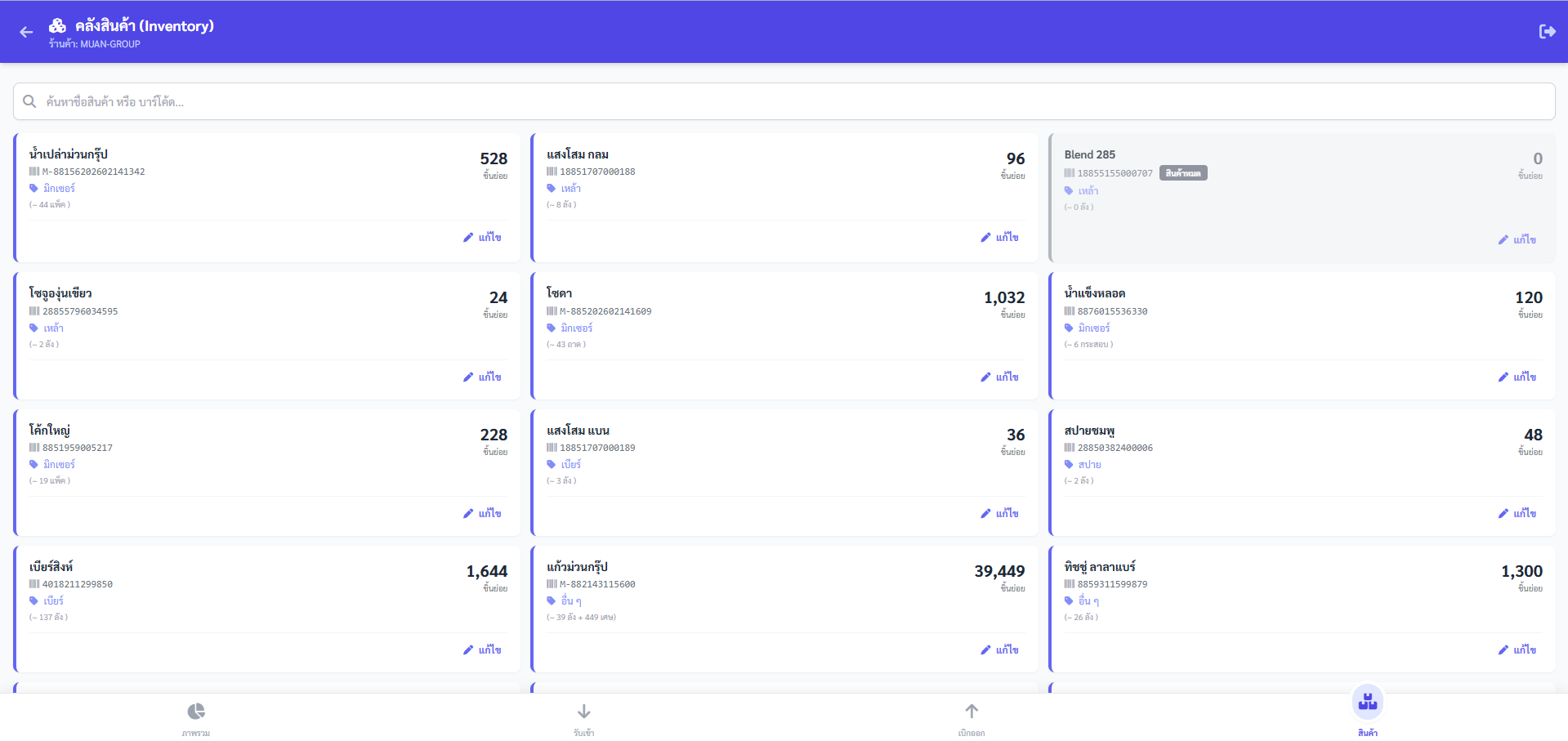Image resolution: width=1568 pixels, height=741 pixels.
Task: Edit the โซดา product
Action: (x=999, y=377)
